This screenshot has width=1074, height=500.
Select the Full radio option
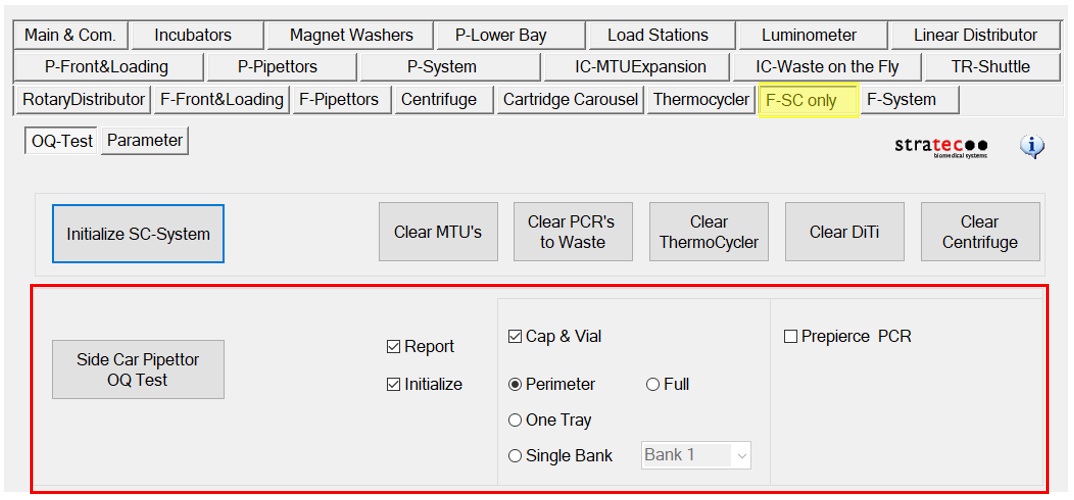click(653, 384)
